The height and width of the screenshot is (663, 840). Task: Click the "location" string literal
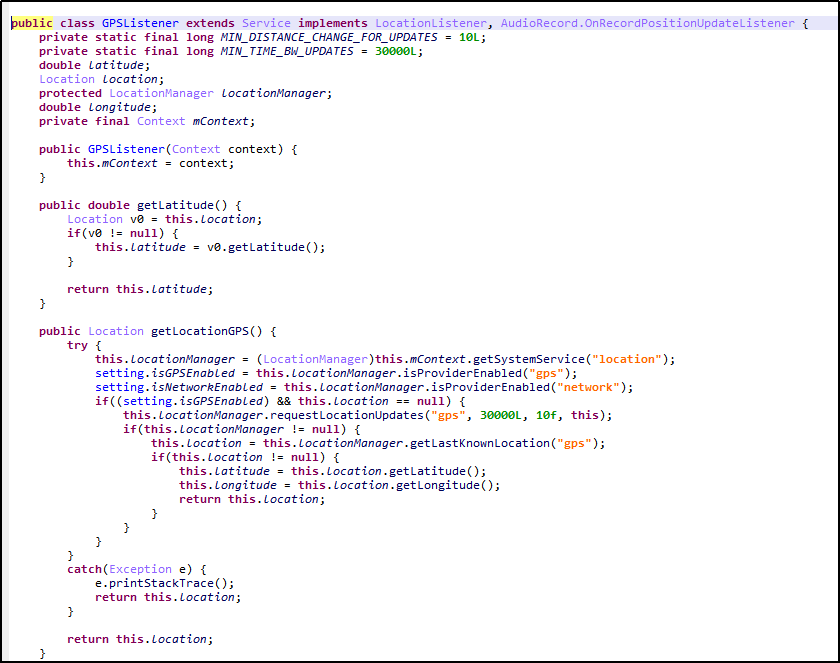click(x=634, y=359)
